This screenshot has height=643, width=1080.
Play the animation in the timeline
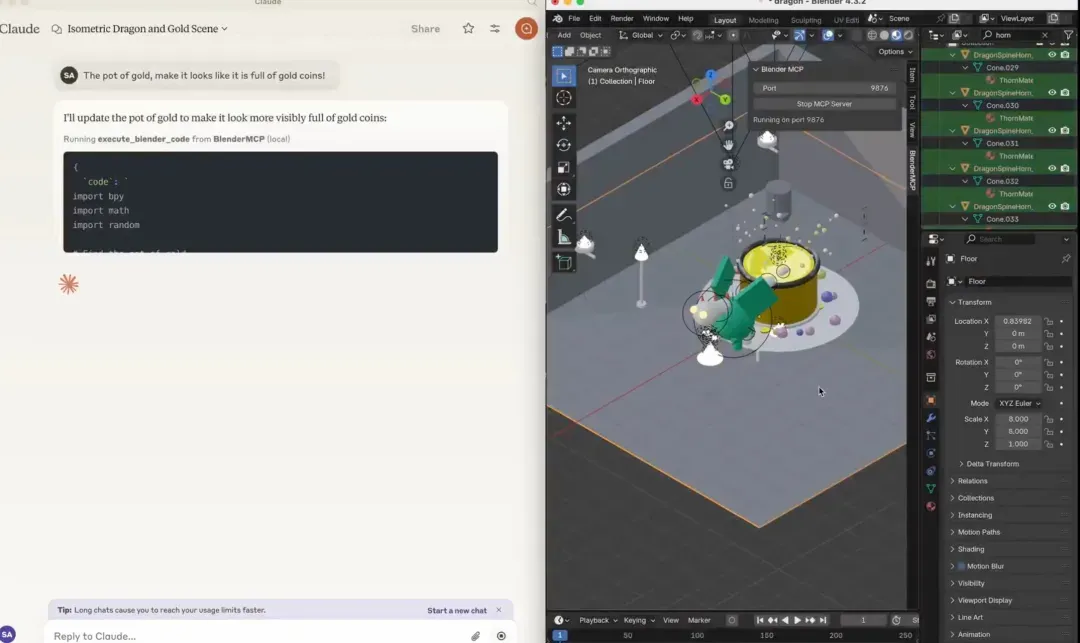798,620
